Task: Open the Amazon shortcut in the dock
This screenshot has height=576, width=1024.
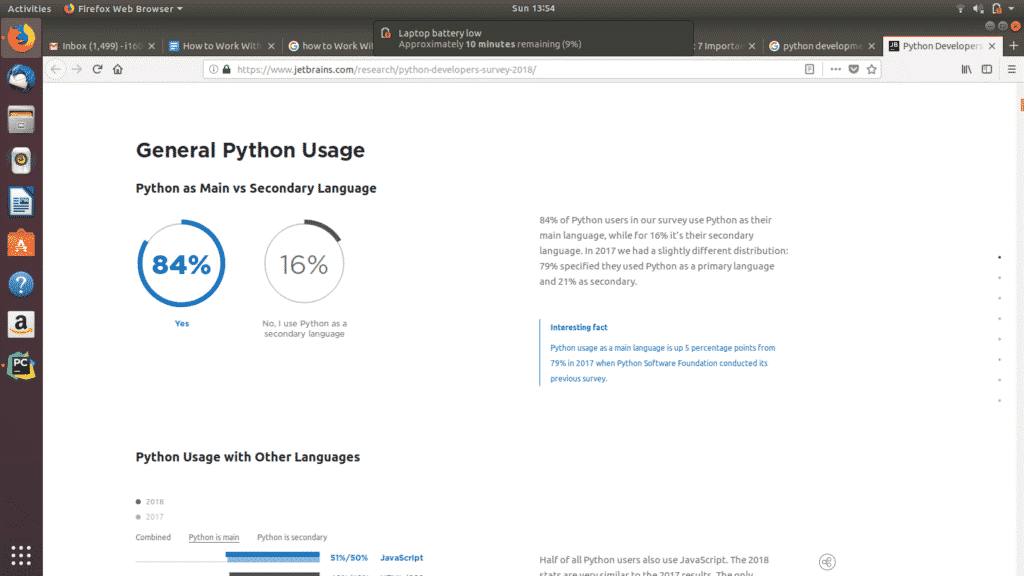Action: click(x=21, y=324)
